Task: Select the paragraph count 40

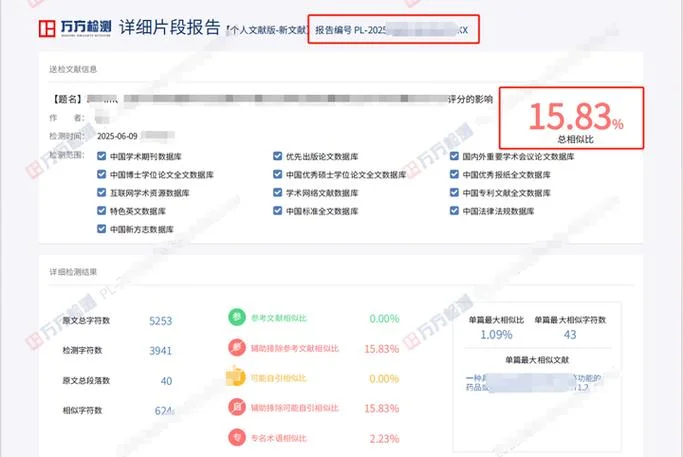Action: point(166,381)
